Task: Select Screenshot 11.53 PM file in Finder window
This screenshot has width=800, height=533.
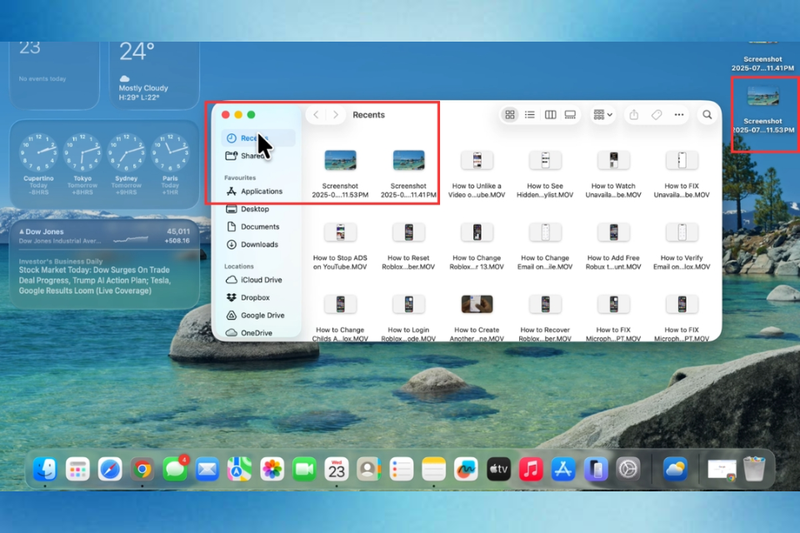Action: click(340, 173)
